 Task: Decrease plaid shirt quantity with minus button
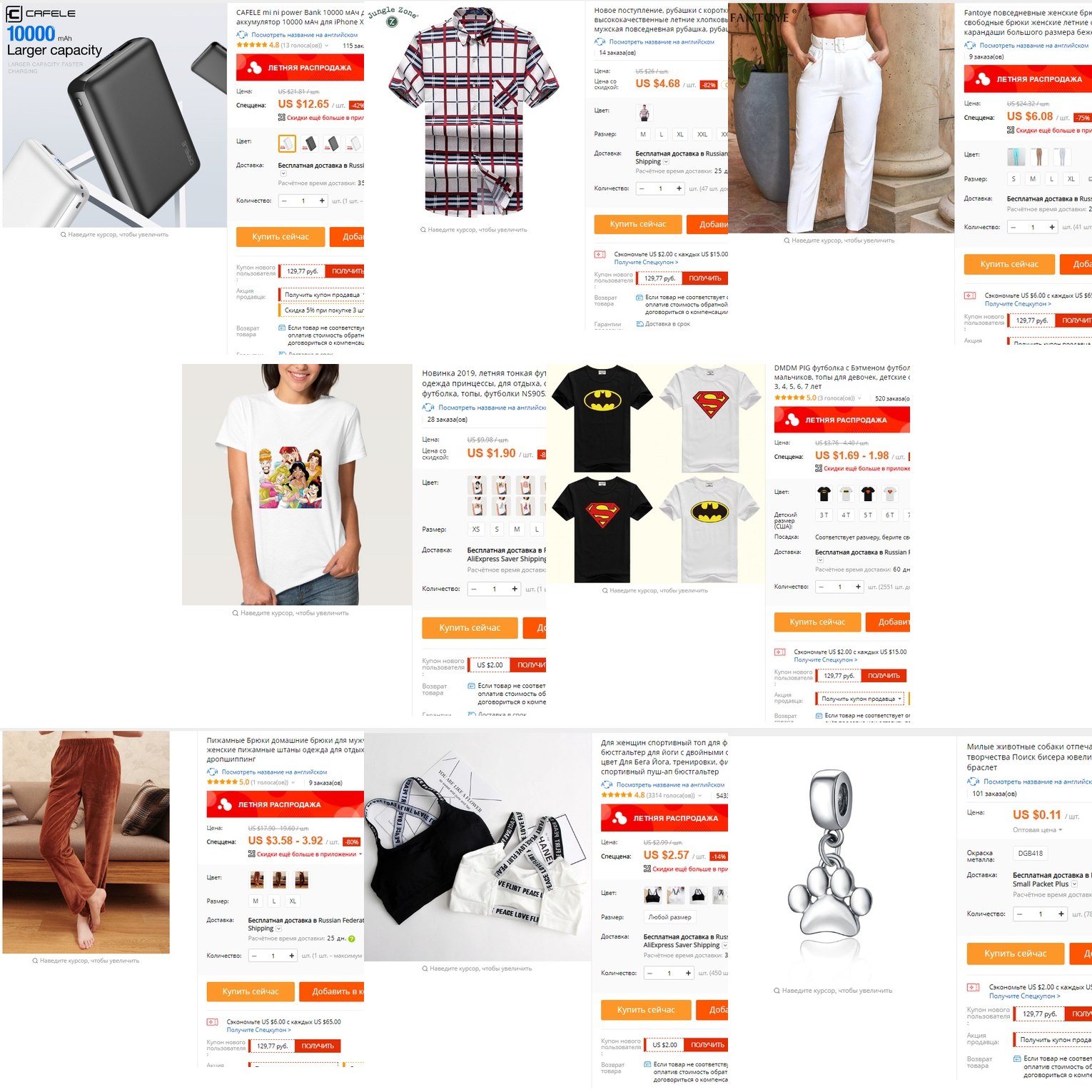(642, 188)
